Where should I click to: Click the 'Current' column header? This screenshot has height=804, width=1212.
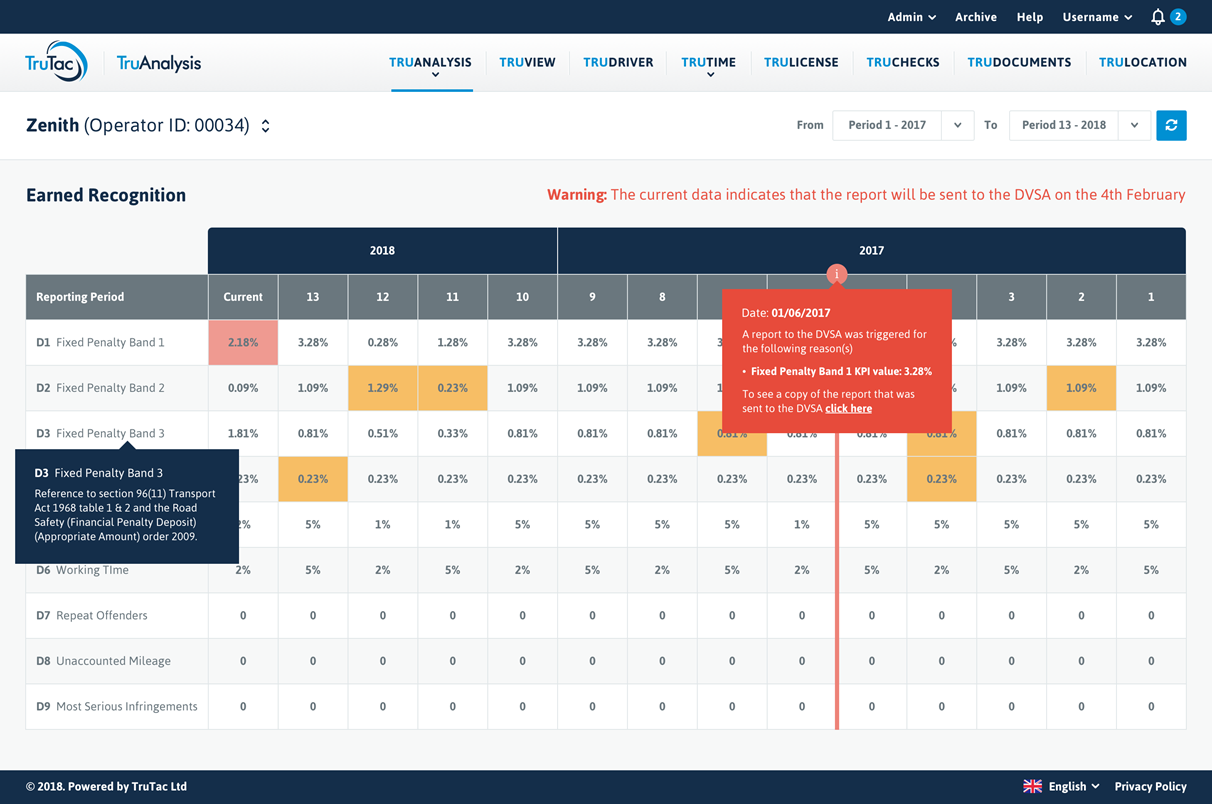coord(243,297)
